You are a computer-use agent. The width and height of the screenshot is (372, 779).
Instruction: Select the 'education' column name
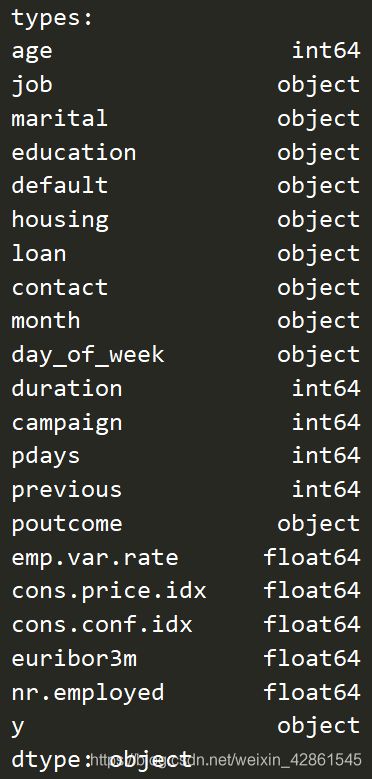[x=74, y=152]
